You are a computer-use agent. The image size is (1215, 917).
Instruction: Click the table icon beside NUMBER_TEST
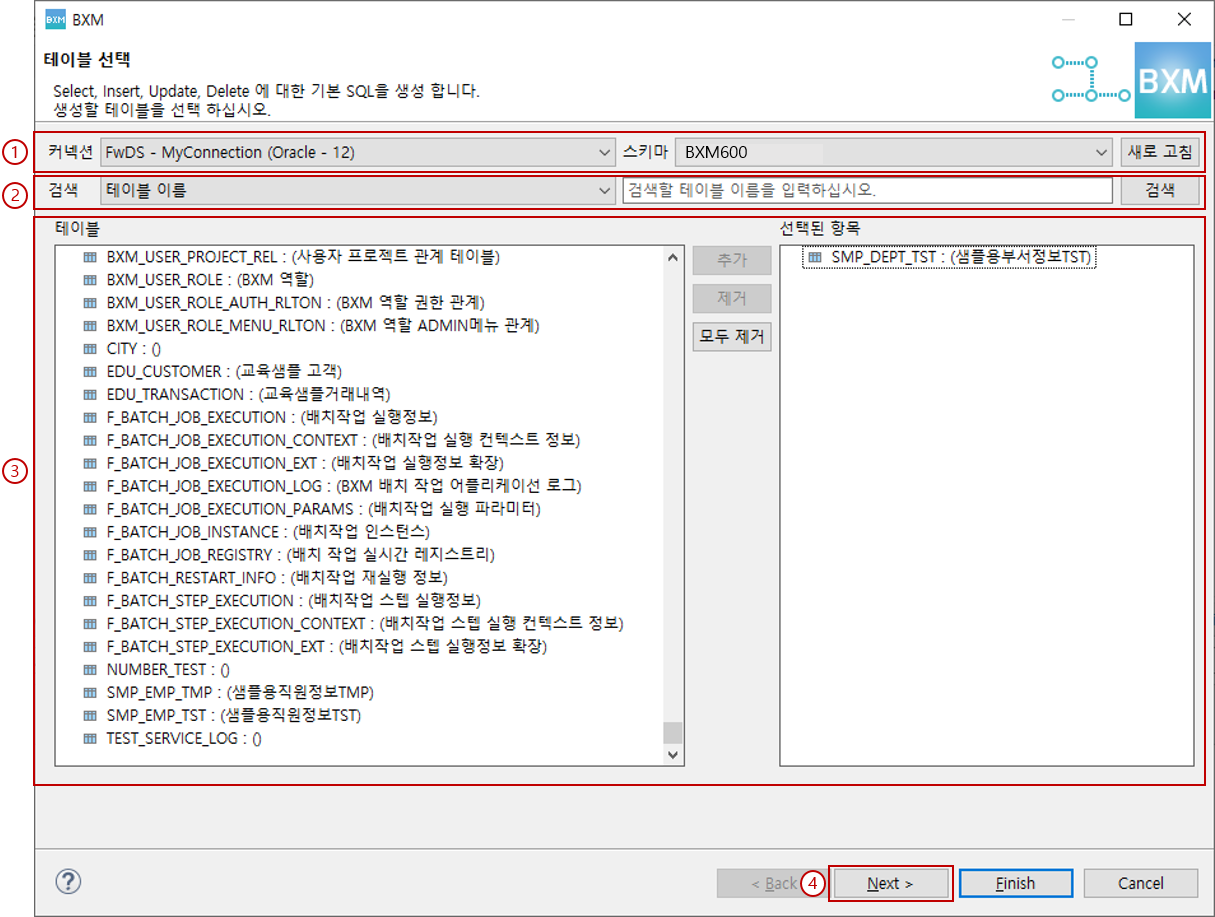[91, 669]
